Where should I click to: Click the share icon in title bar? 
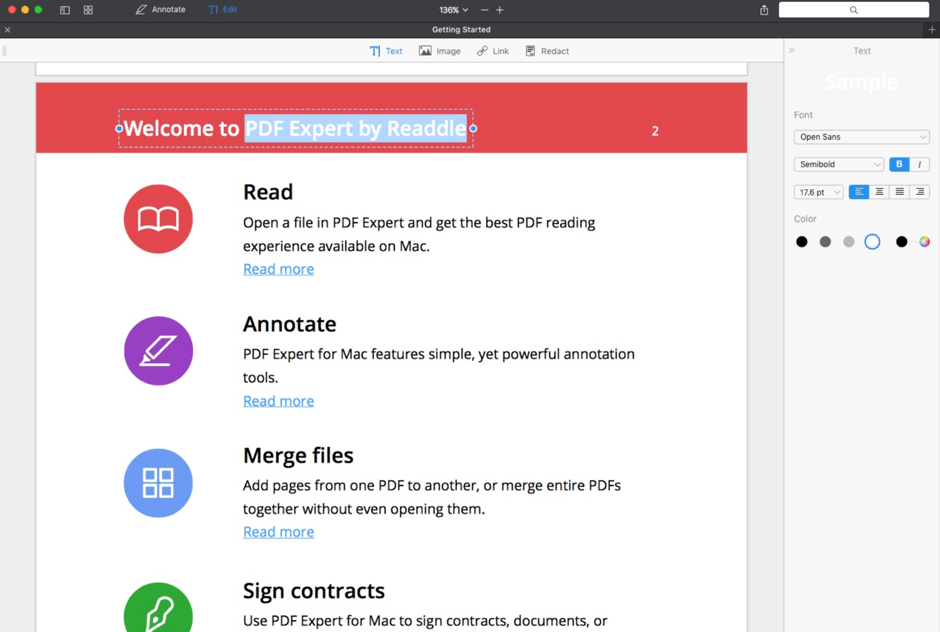click(764, 10)
